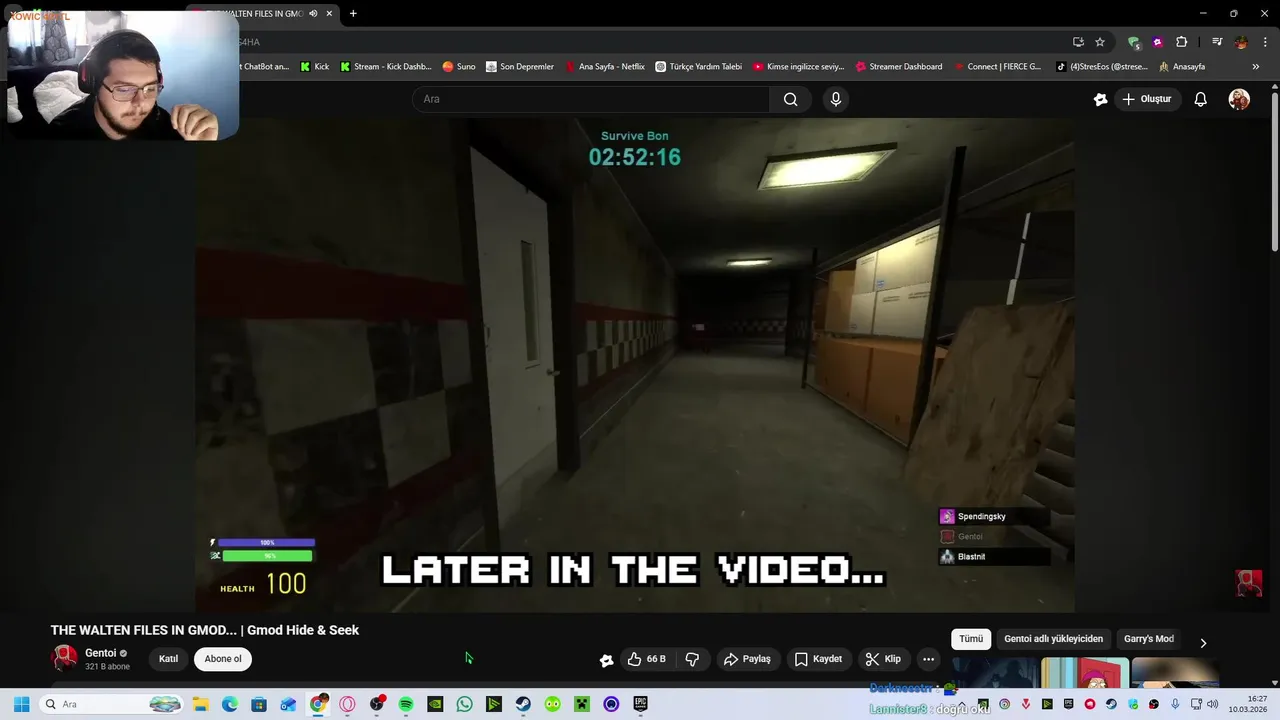Click the Paylaş share button
The height and width of the screenshot is (720, 1280).
[x=747, y=659]
